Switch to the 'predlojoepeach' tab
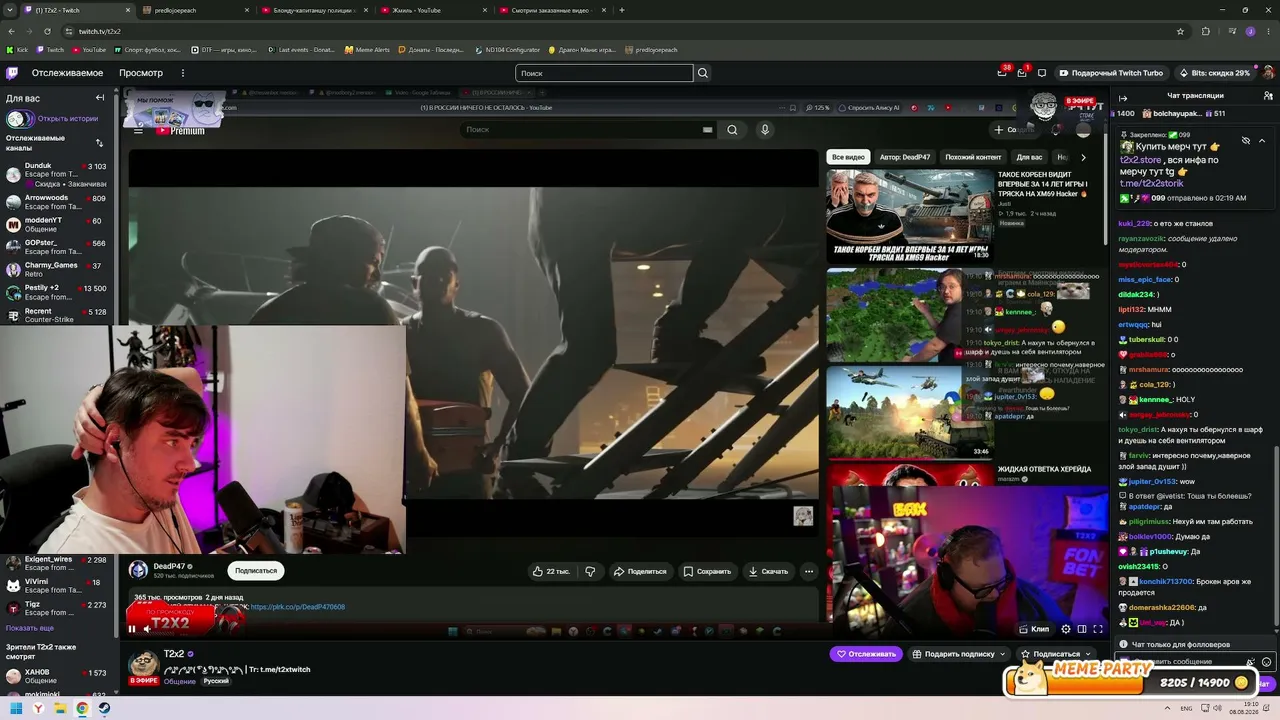This screenshot has width=1280, height=720. [x=195, y=10]
